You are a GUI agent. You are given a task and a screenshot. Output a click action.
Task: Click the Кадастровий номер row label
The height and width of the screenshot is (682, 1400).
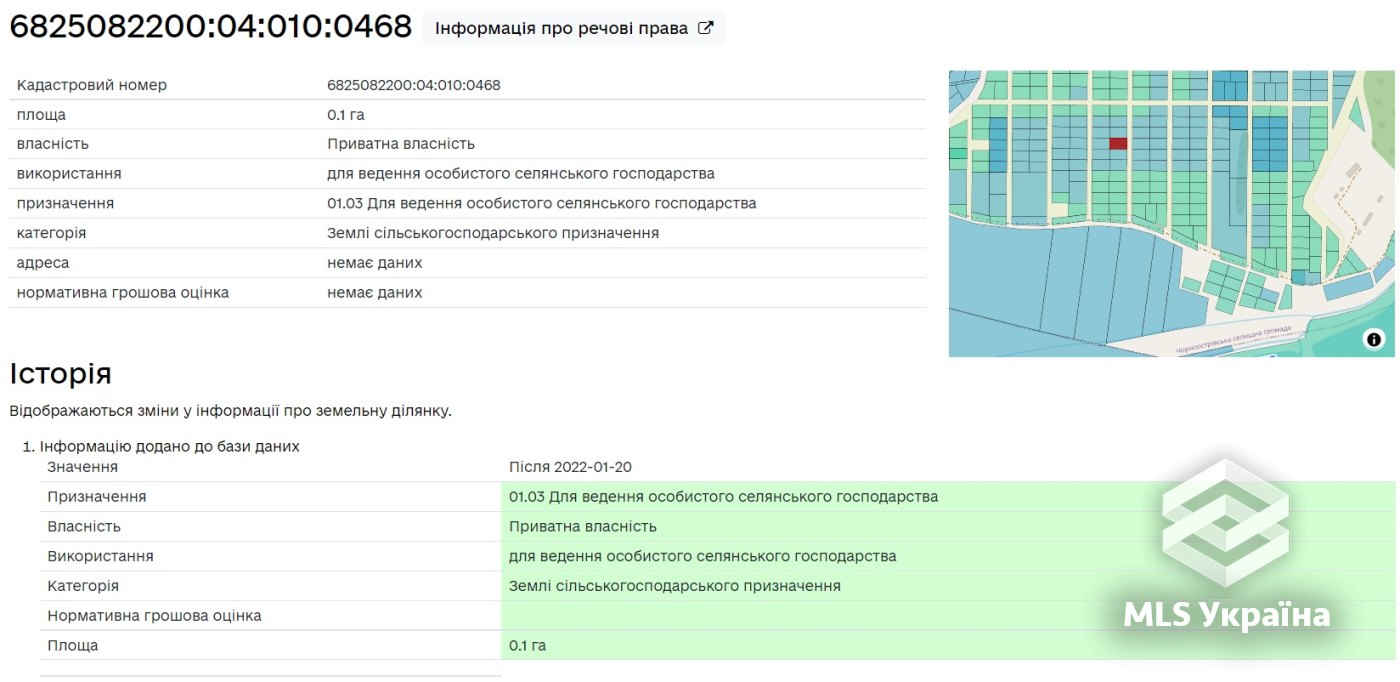[92, 85]
